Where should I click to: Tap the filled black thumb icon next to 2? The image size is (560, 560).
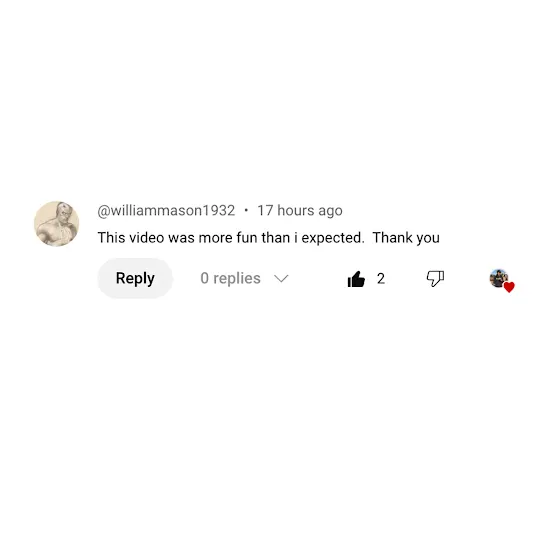356,279
